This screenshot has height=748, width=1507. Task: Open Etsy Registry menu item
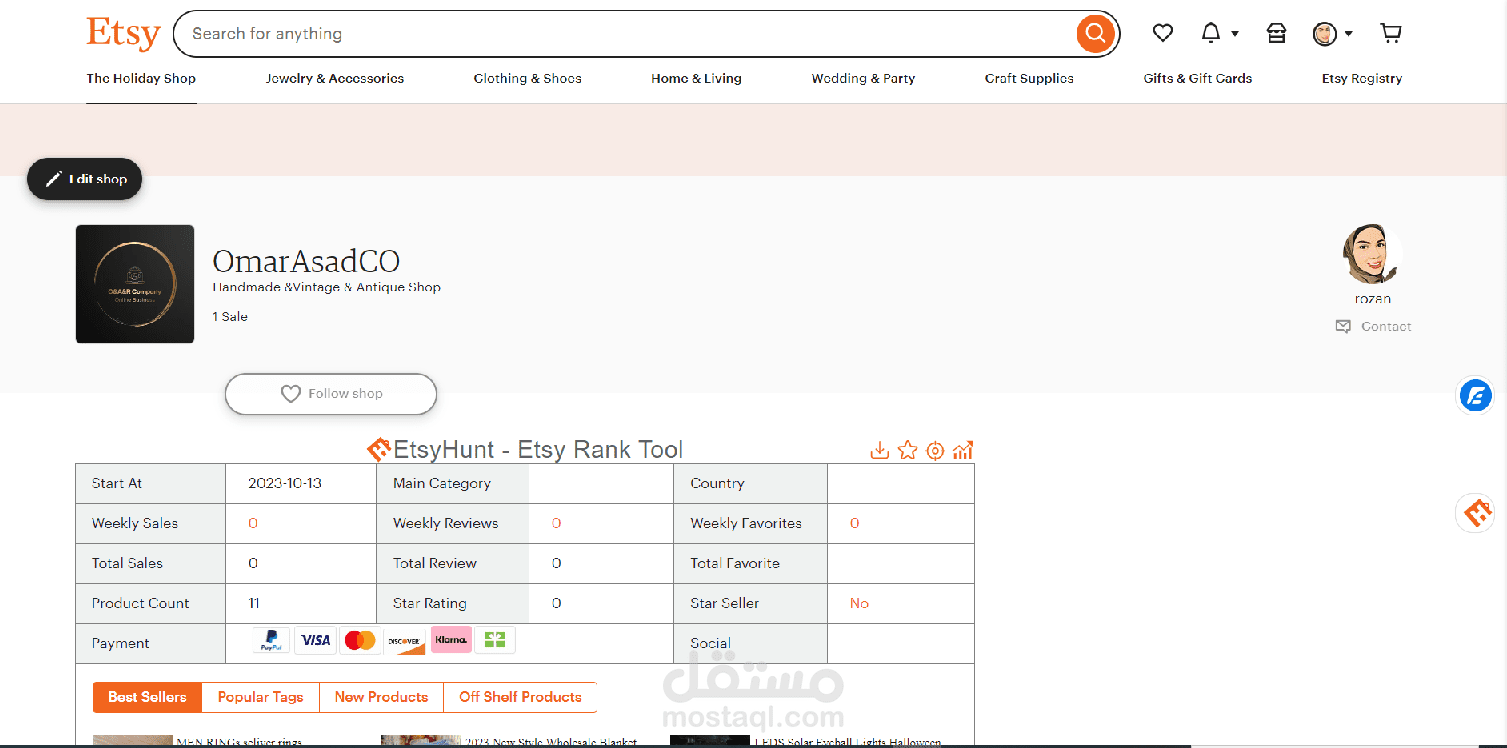tap(1362, 78)
